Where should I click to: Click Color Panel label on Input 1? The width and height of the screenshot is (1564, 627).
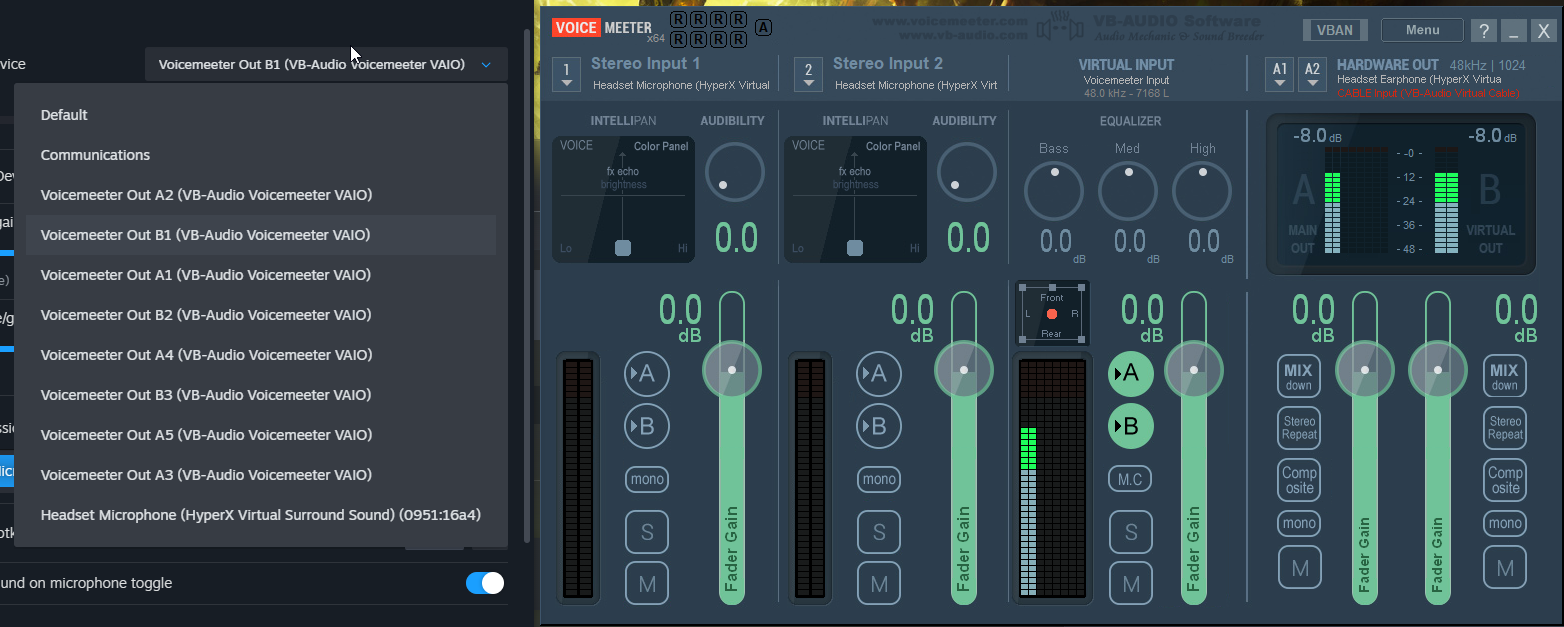[661, 146]
